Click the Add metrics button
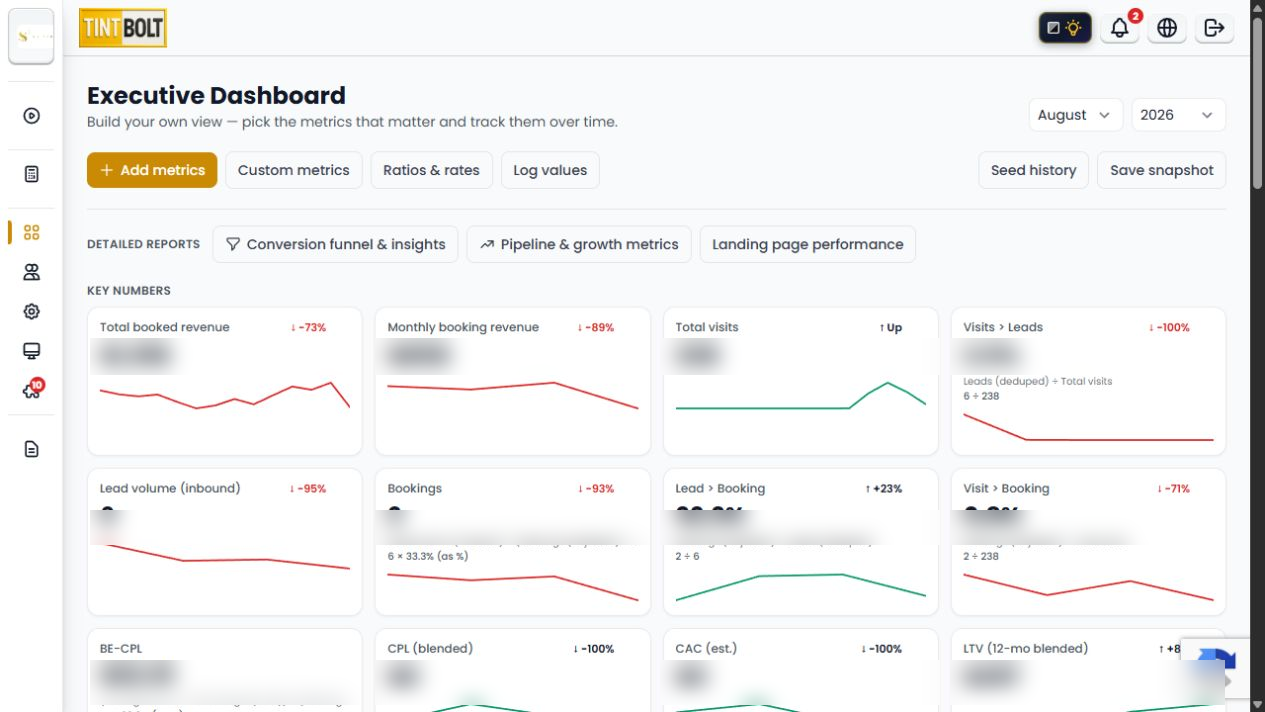 (152, 170)
